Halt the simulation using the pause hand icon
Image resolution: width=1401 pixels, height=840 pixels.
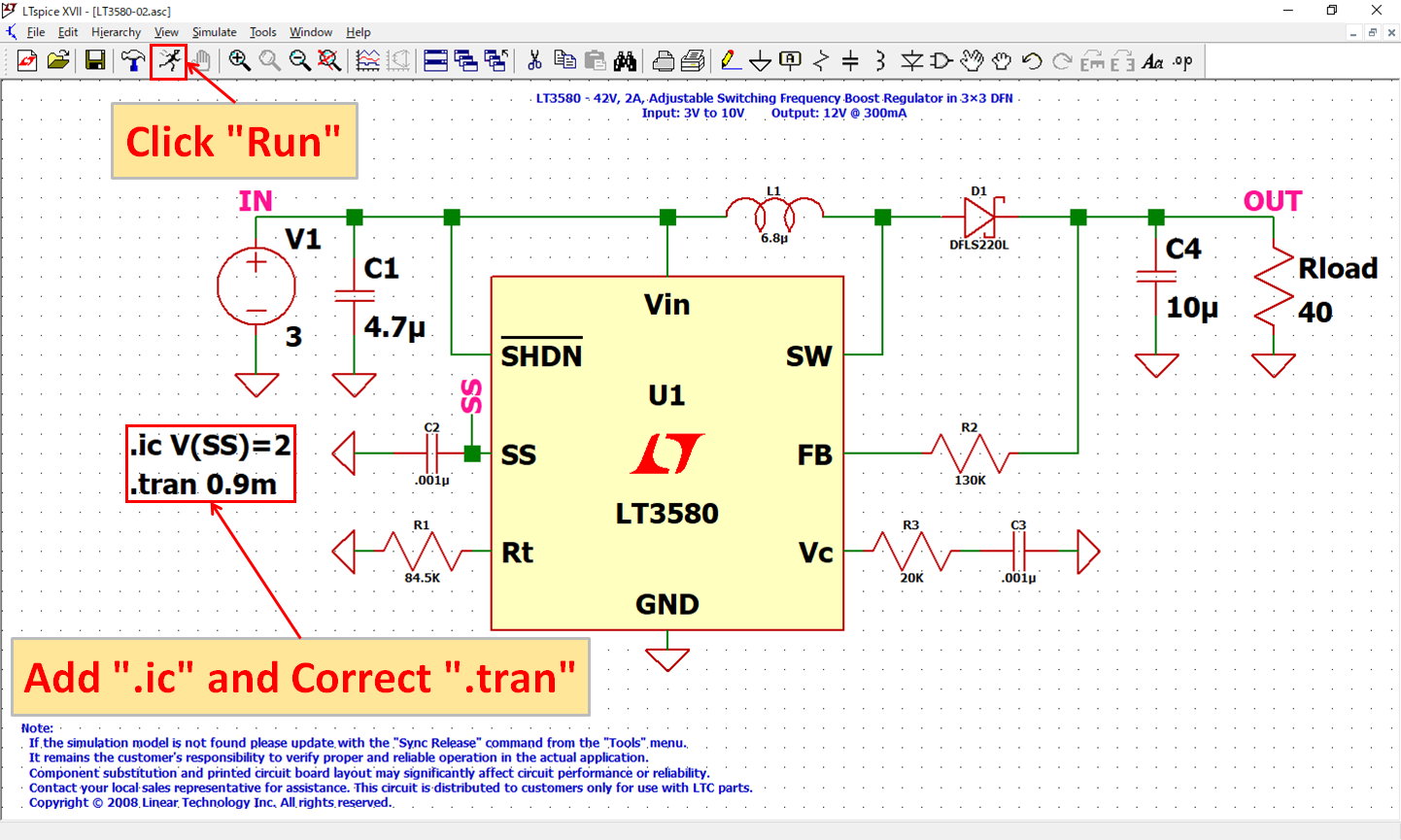(x=200, y=60)
